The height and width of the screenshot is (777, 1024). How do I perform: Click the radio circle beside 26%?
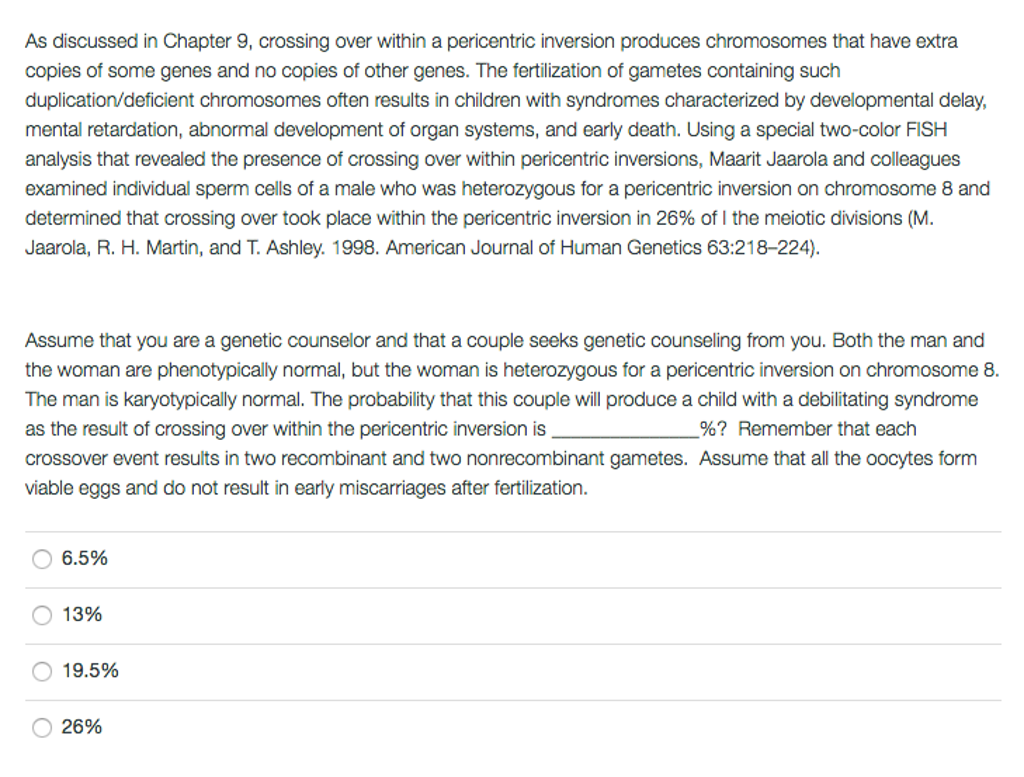click(41, 727)
